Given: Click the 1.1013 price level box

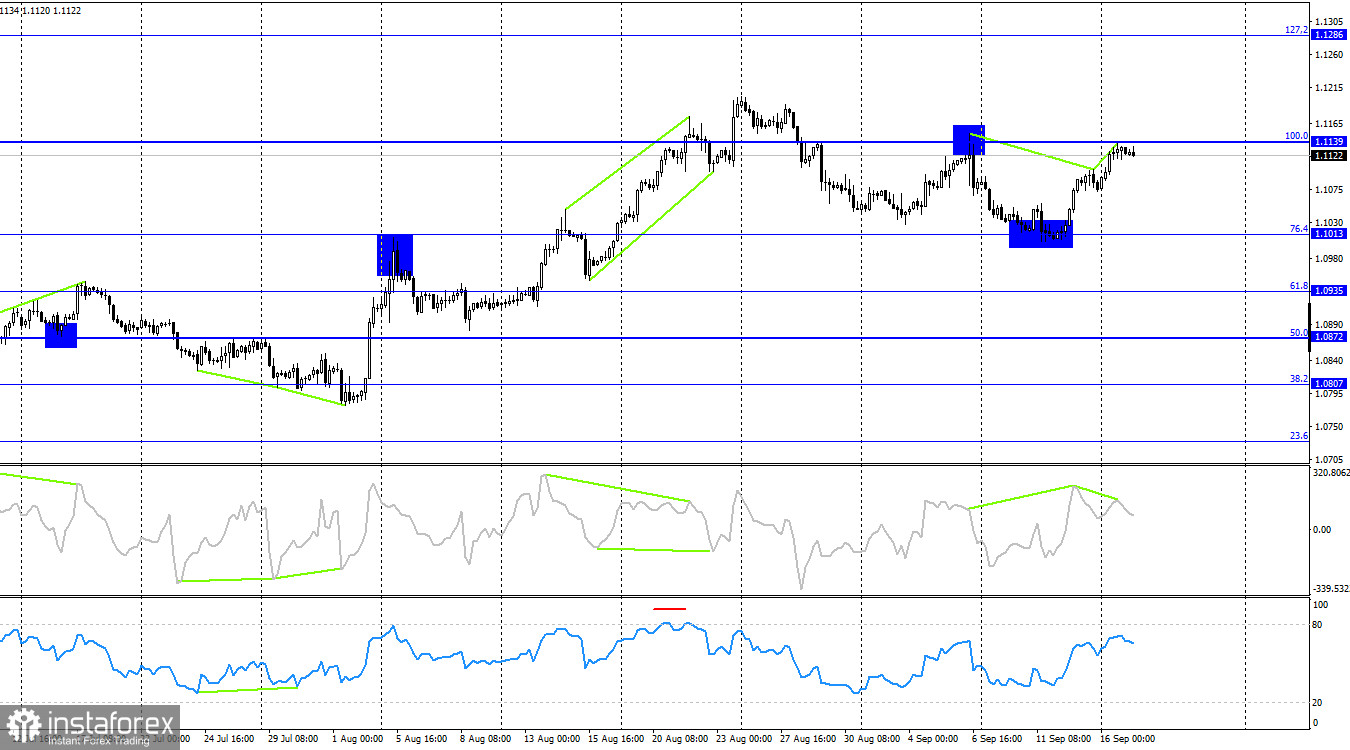Looking at the screenshot, I should pos(1329,234).
